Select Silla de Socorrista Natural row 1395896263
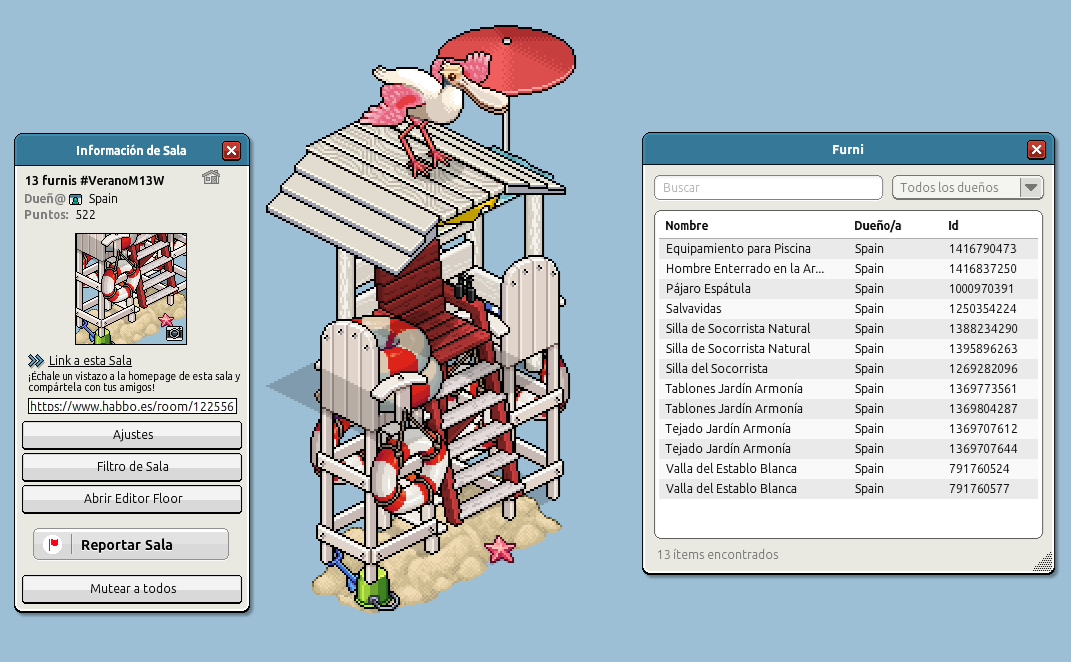 click(x=848, y=348)
